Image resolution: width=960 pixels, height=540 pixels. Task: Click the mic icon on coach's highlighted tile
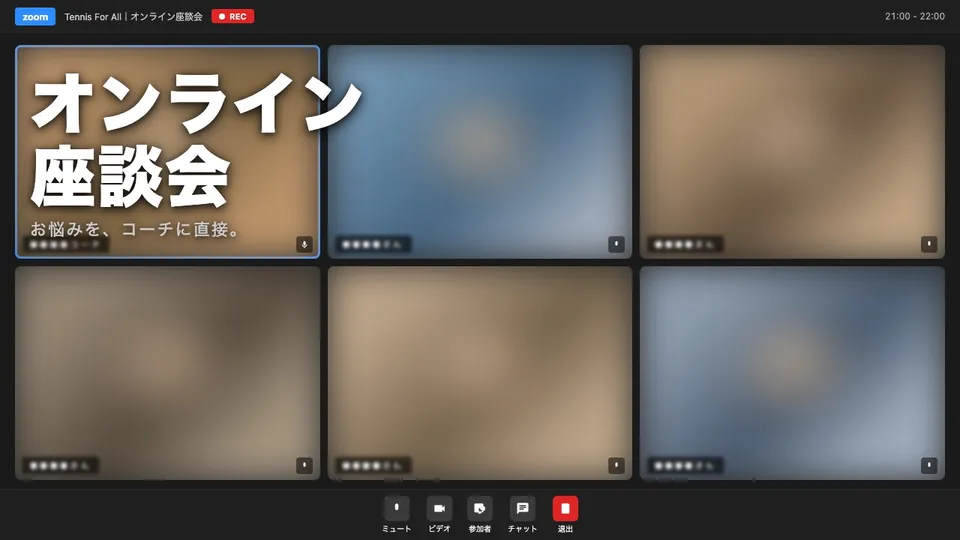point(304,244)
